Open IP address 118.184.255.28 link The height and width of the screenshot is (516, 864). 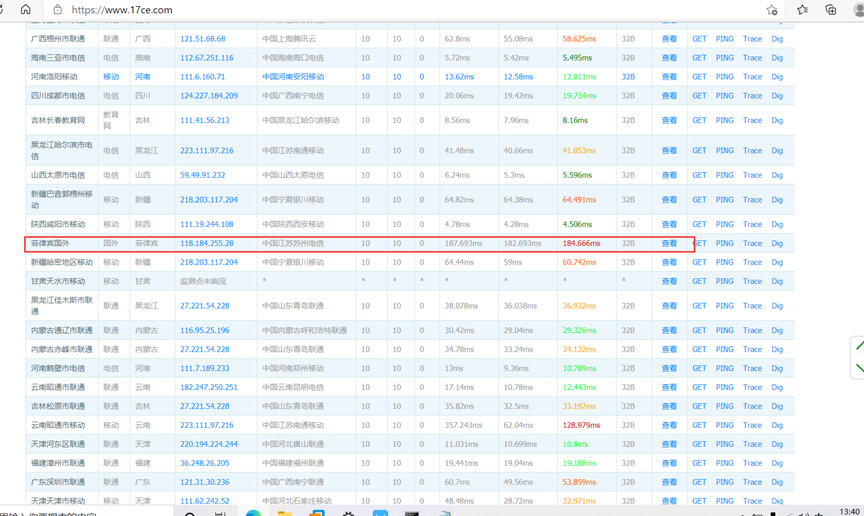206,243
